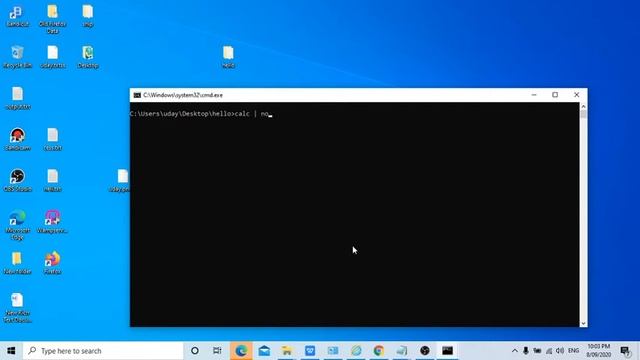Image resolution: width=640 pixels, height=360 pixels.
Task: Open Task View on the taskbar
Action: click(x=217, y=351)
